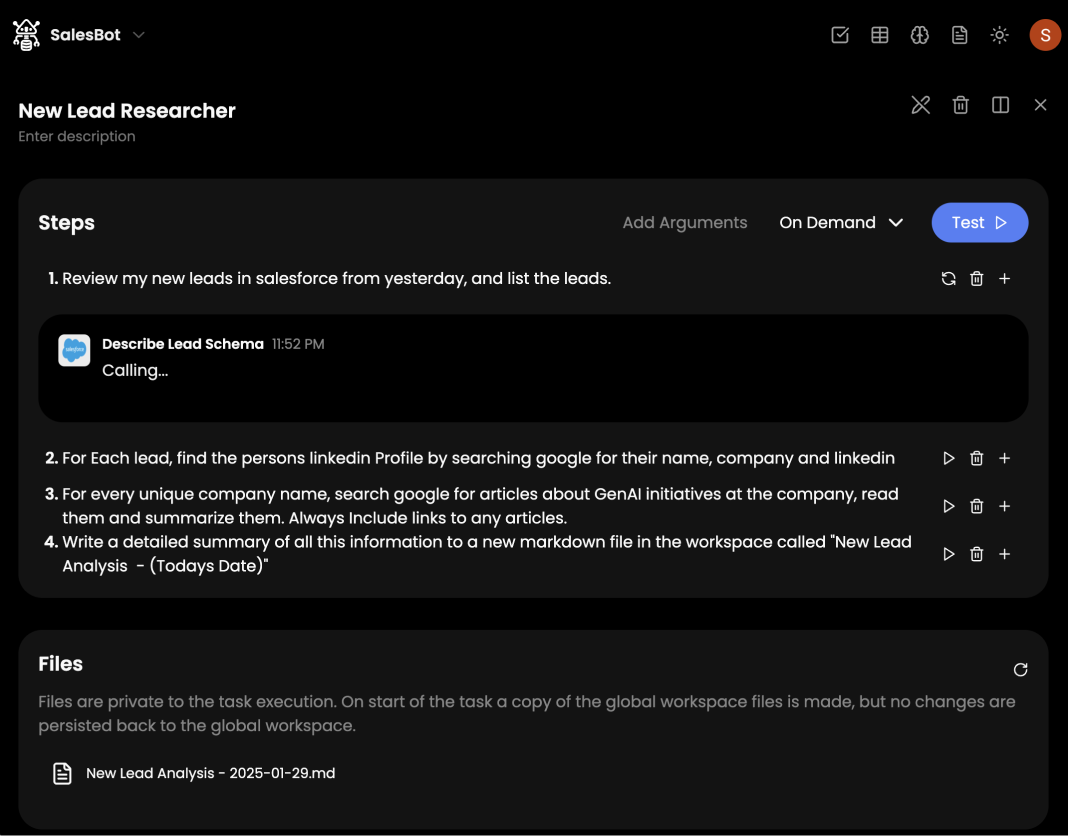1068x836 pixels.
Task: Delete the New Lead Researcher task
Action: pyautogui.click(x=961, y=105)
